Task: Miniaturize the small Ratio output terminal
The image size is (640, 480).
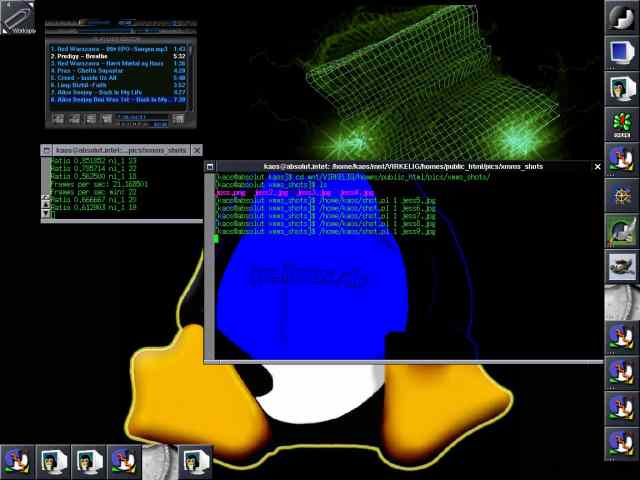Action: (47, 150)
